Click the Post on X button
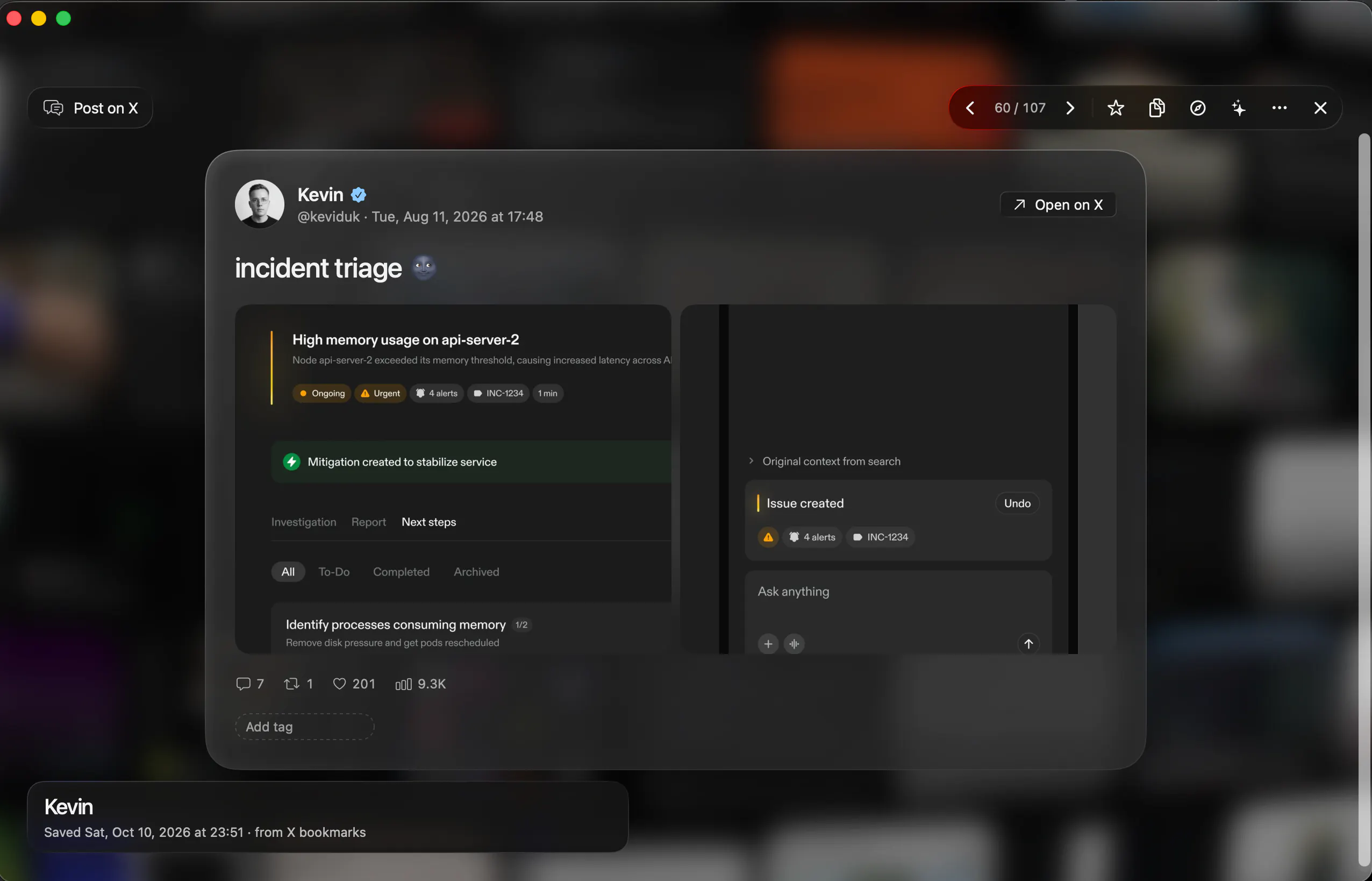The height and width of the screenshot is (881, 1372). 90,108
